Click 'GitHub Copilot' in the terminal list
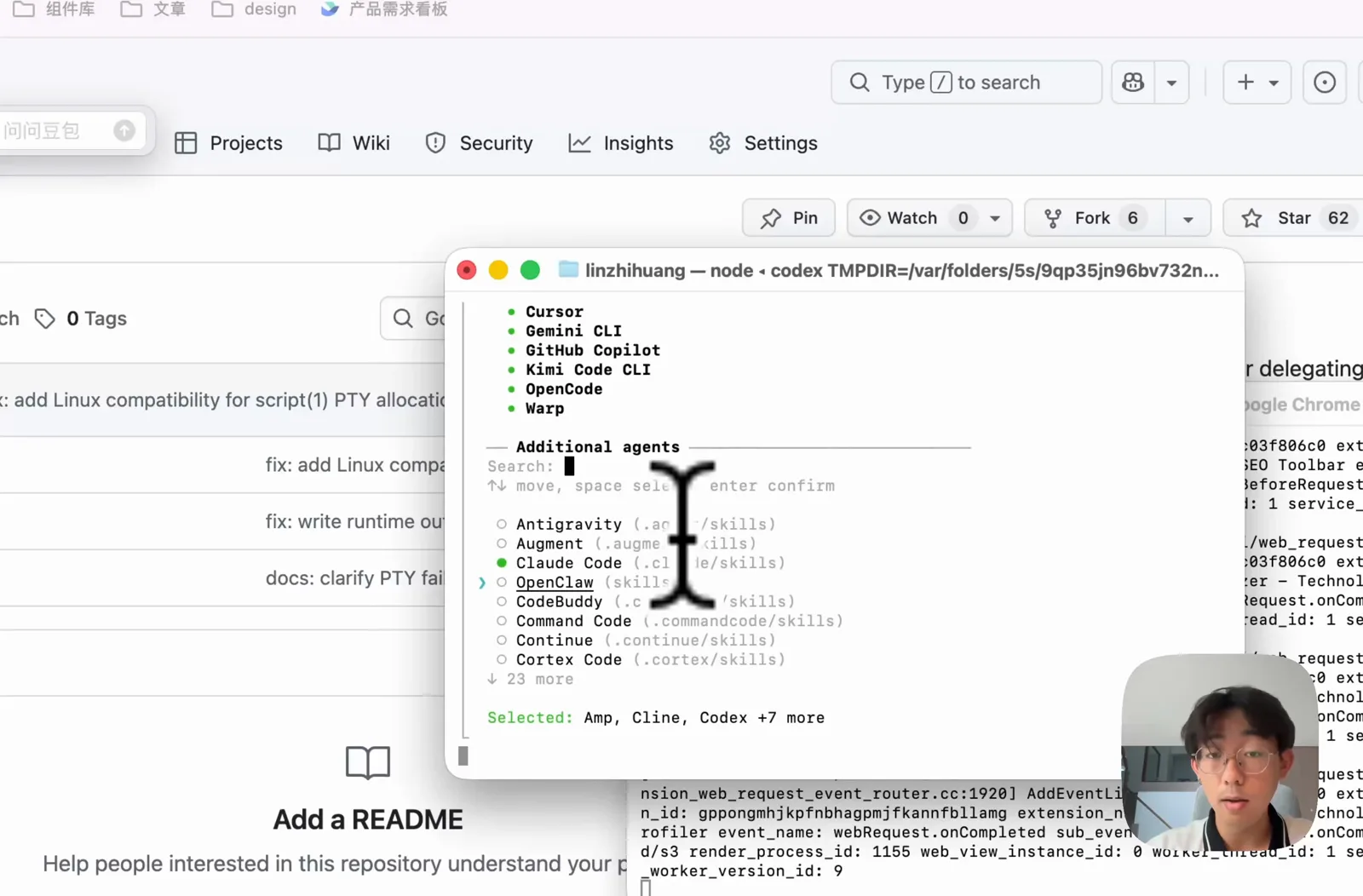This screenshot has height=896, width=1363. tap(593, 350)
